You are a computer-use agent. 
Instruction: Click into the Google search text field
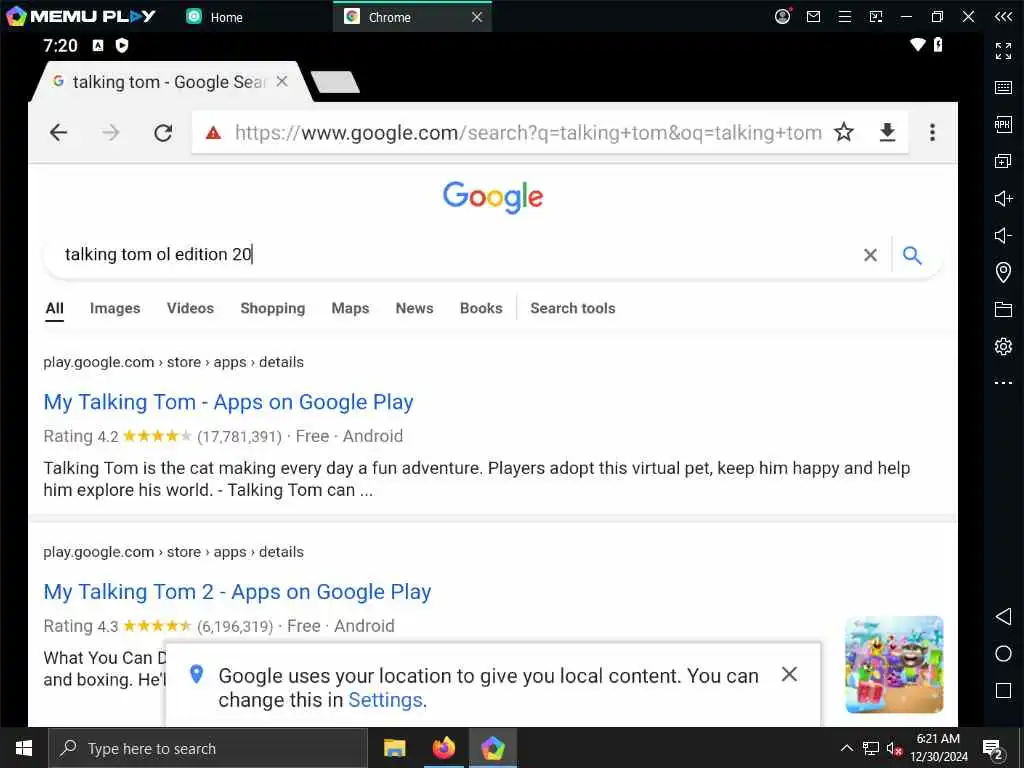pyautogui.click(x=457, y=255)
